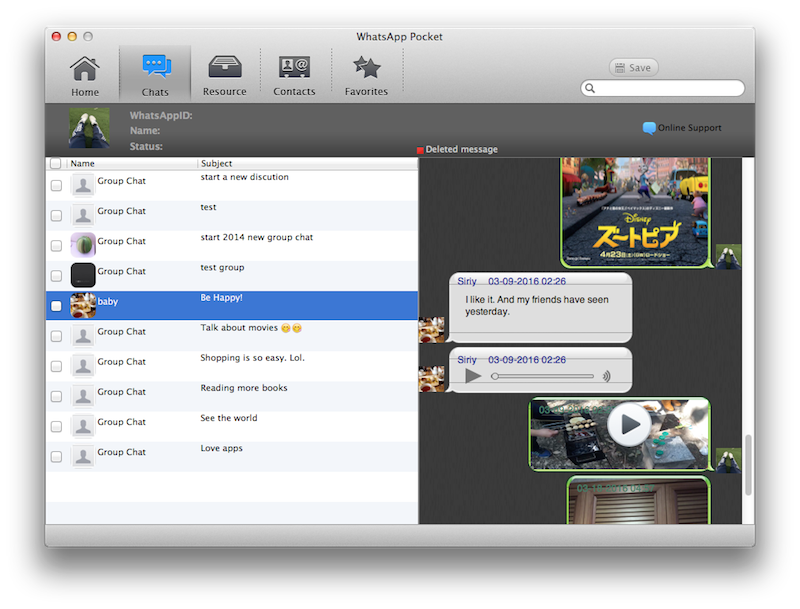
Task: Select subject 'See the world'
Action: coord(229,418)
